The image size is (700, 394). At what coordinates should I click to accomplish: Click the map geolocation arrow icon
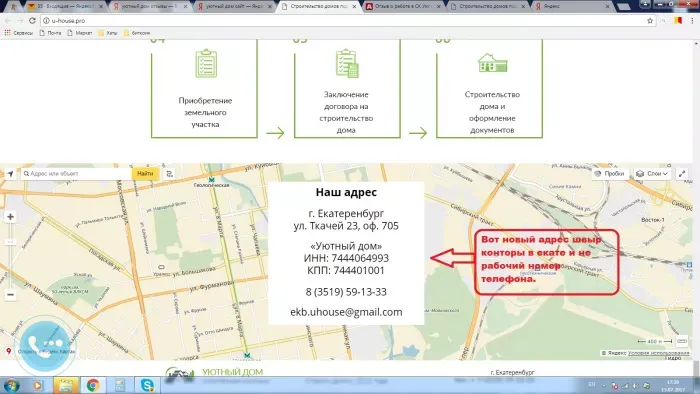[10, 174]
